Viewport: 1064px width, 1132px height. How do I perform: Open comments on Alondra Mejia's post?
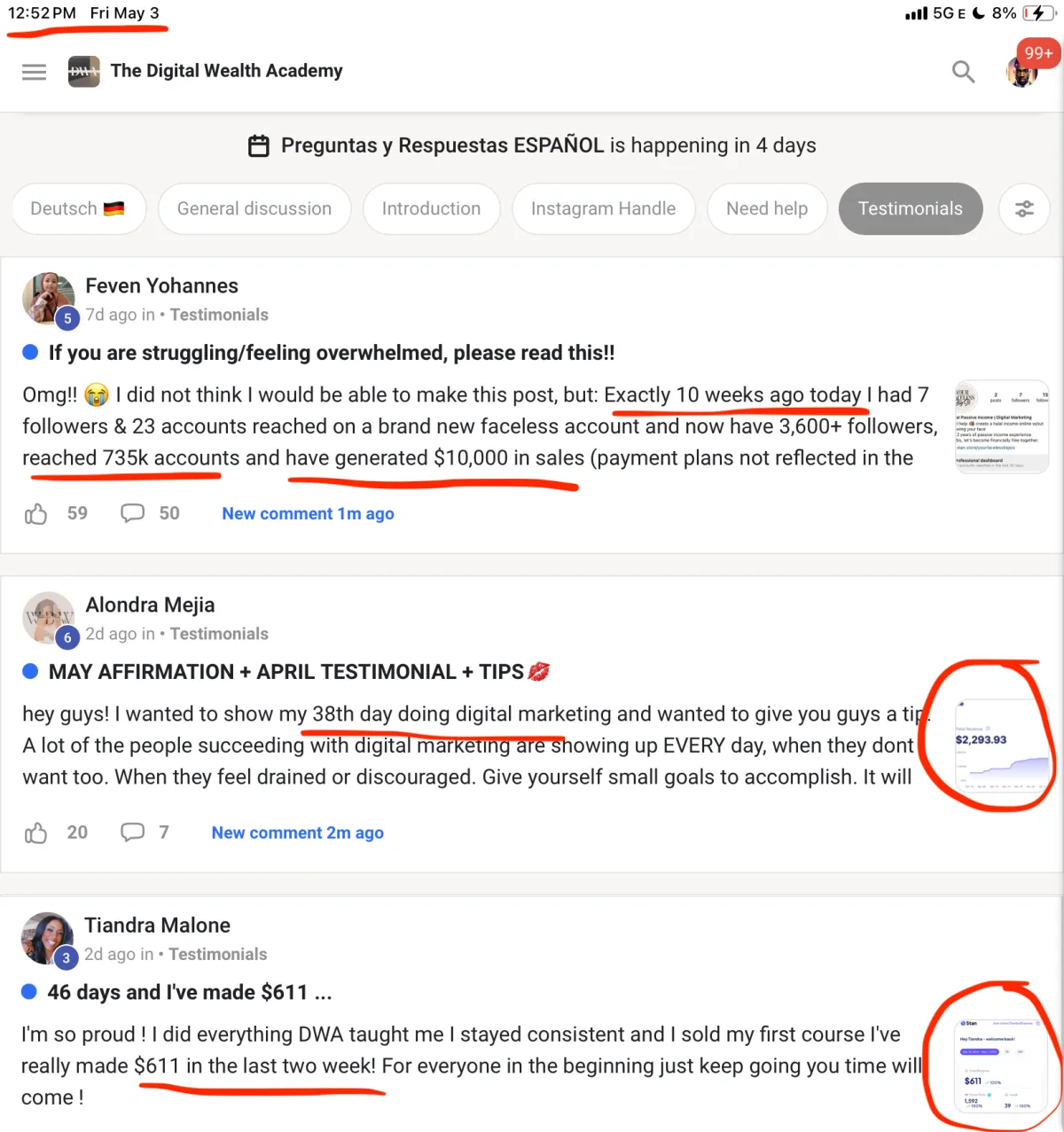(132, 832)
